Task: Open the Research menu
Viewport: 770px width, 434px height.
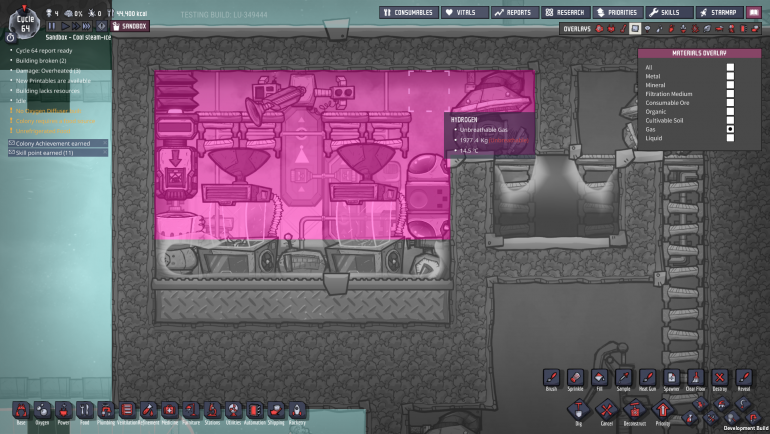Action: coord(566,12)
